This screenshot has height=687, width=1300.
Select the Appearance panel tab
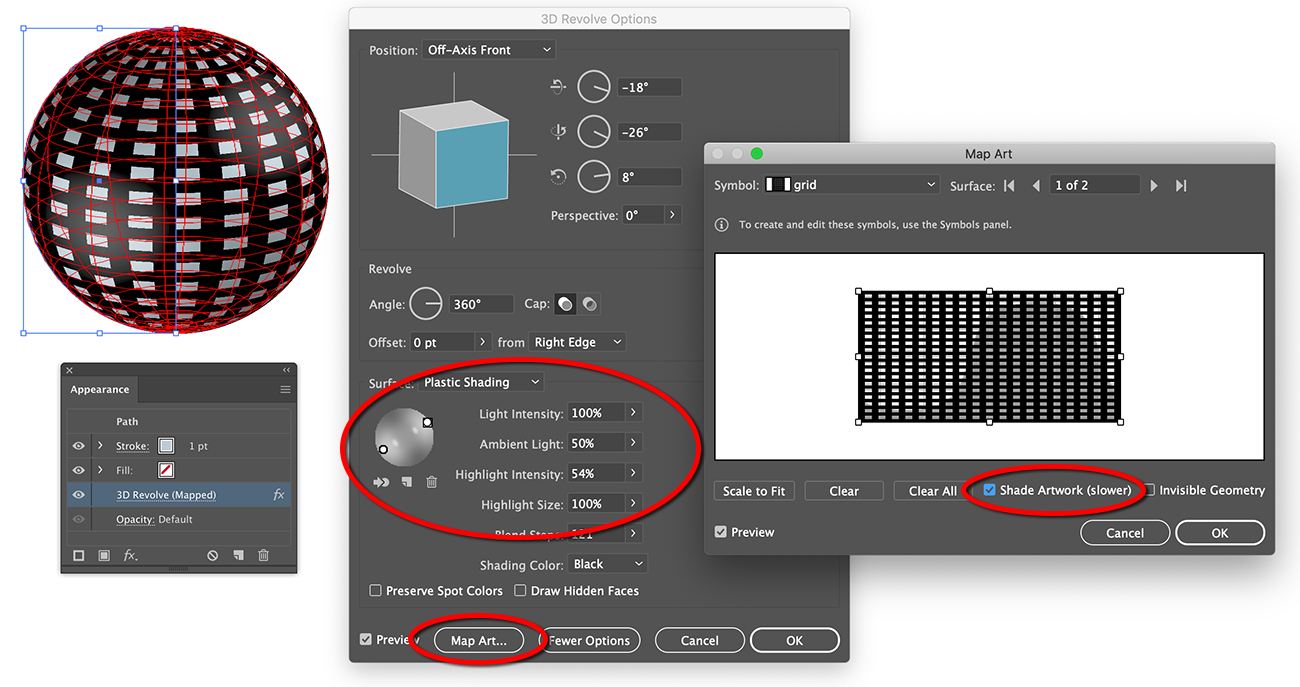pyautogui.click(x=100, y=389)
